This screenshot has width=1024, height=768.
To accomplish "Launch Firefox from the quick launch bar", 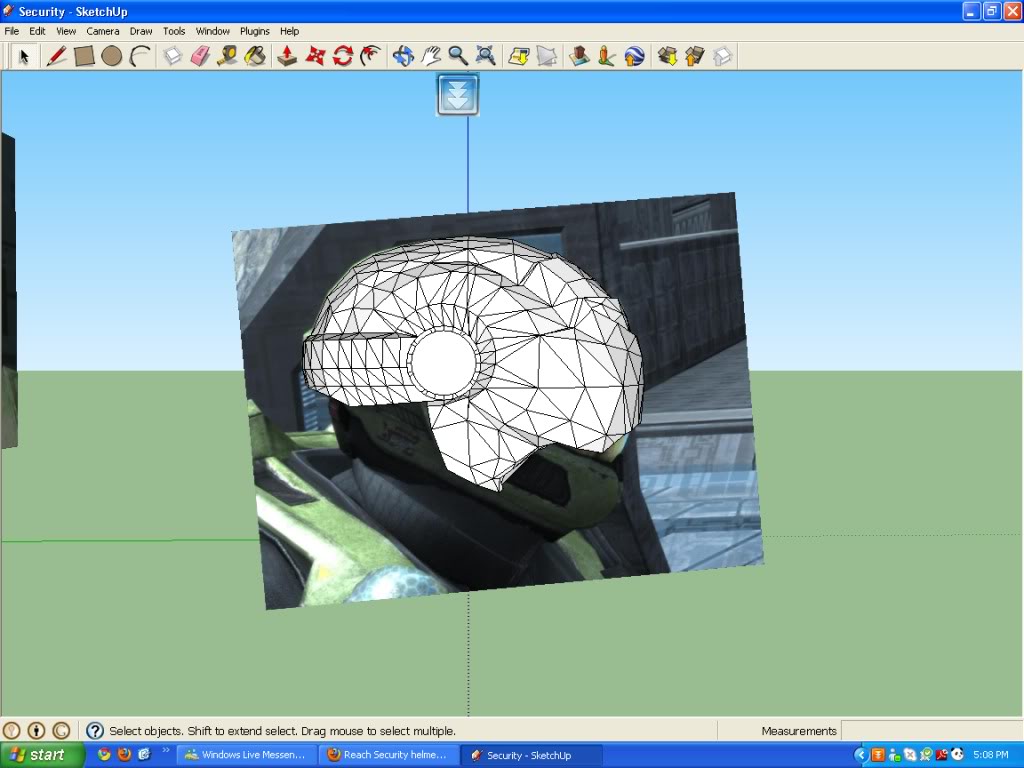I will coord(124,755).
